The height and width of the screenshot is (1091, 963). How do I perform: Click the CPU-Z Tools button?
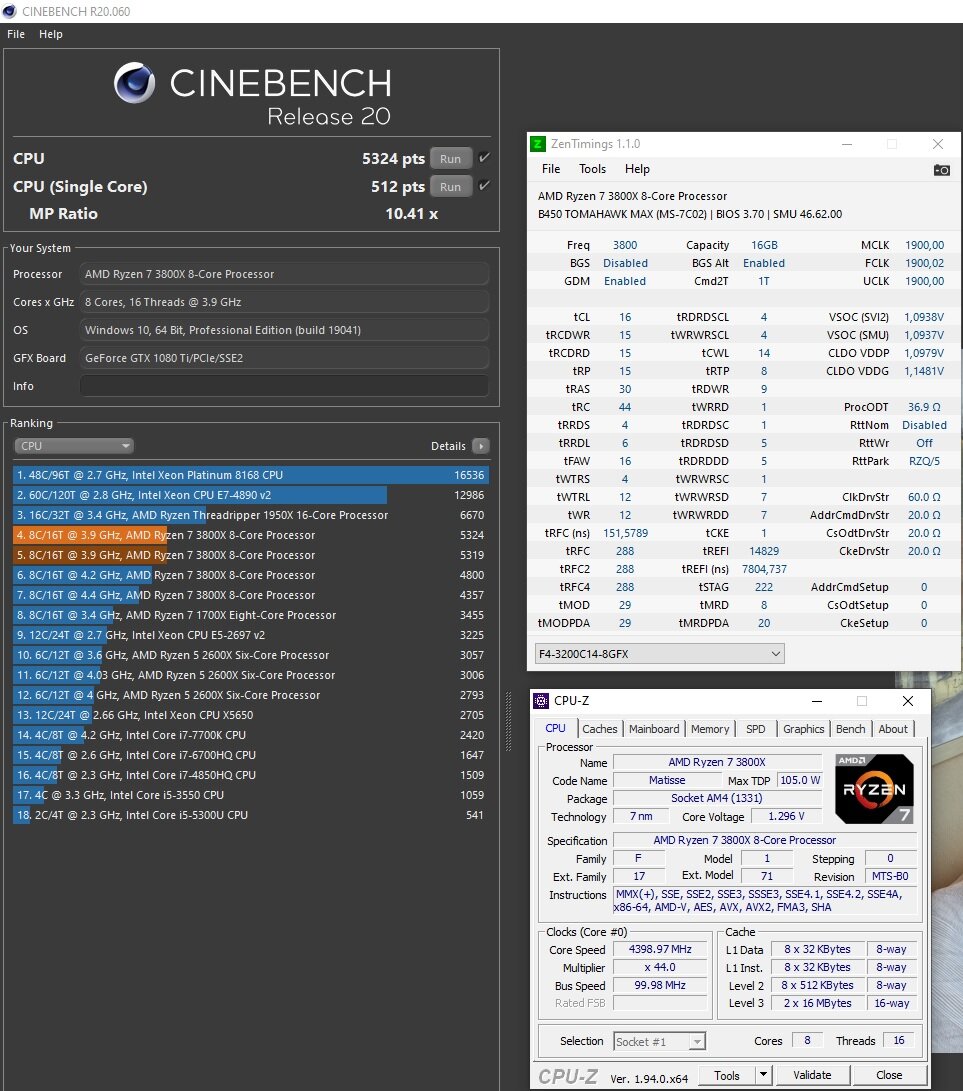pyautogui.click(x=726, y=1075)
